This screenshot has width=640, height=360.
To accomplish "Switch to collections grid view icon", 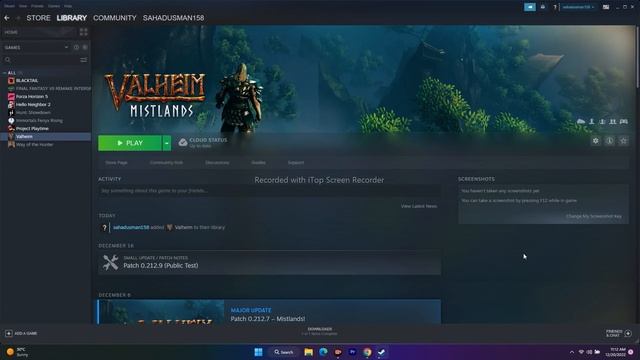I will click(x=84, y=32).
